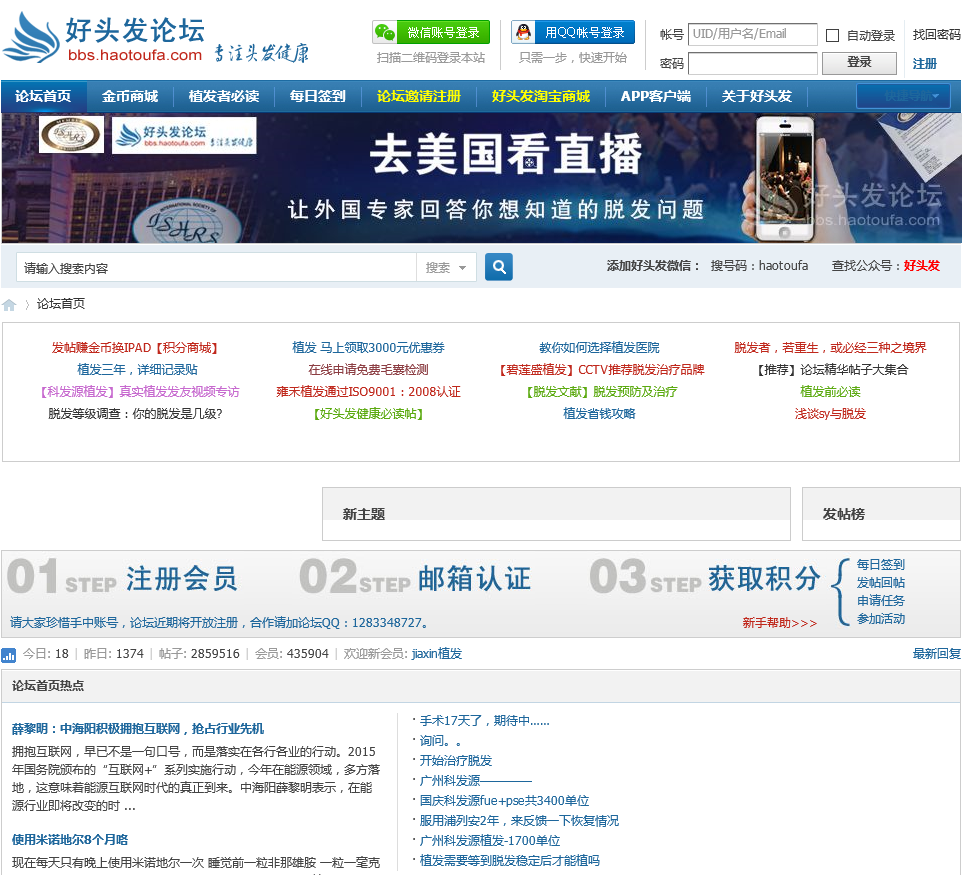Open thread 服用浦列安2年 feedback
The height and width of the screenshot is (875, 962).
tap(519, 820)
